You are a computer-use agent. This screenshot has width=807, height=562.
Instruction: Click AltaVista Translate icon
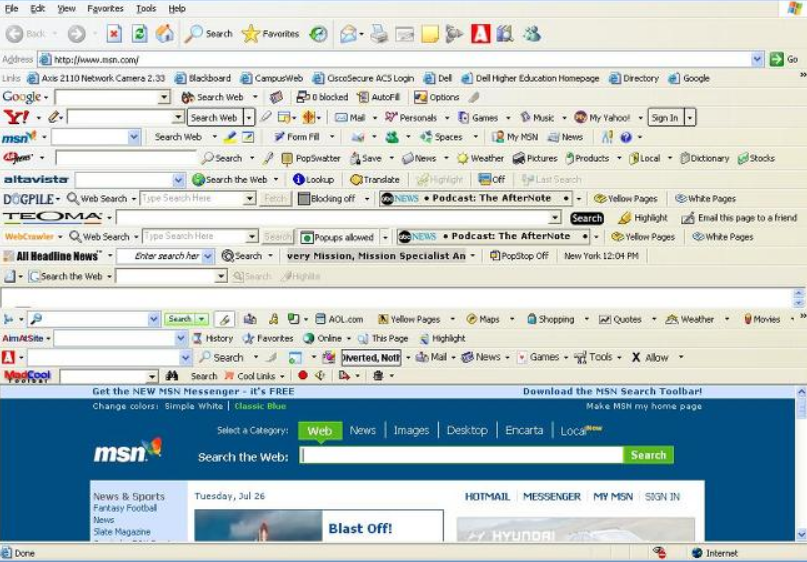356,180
